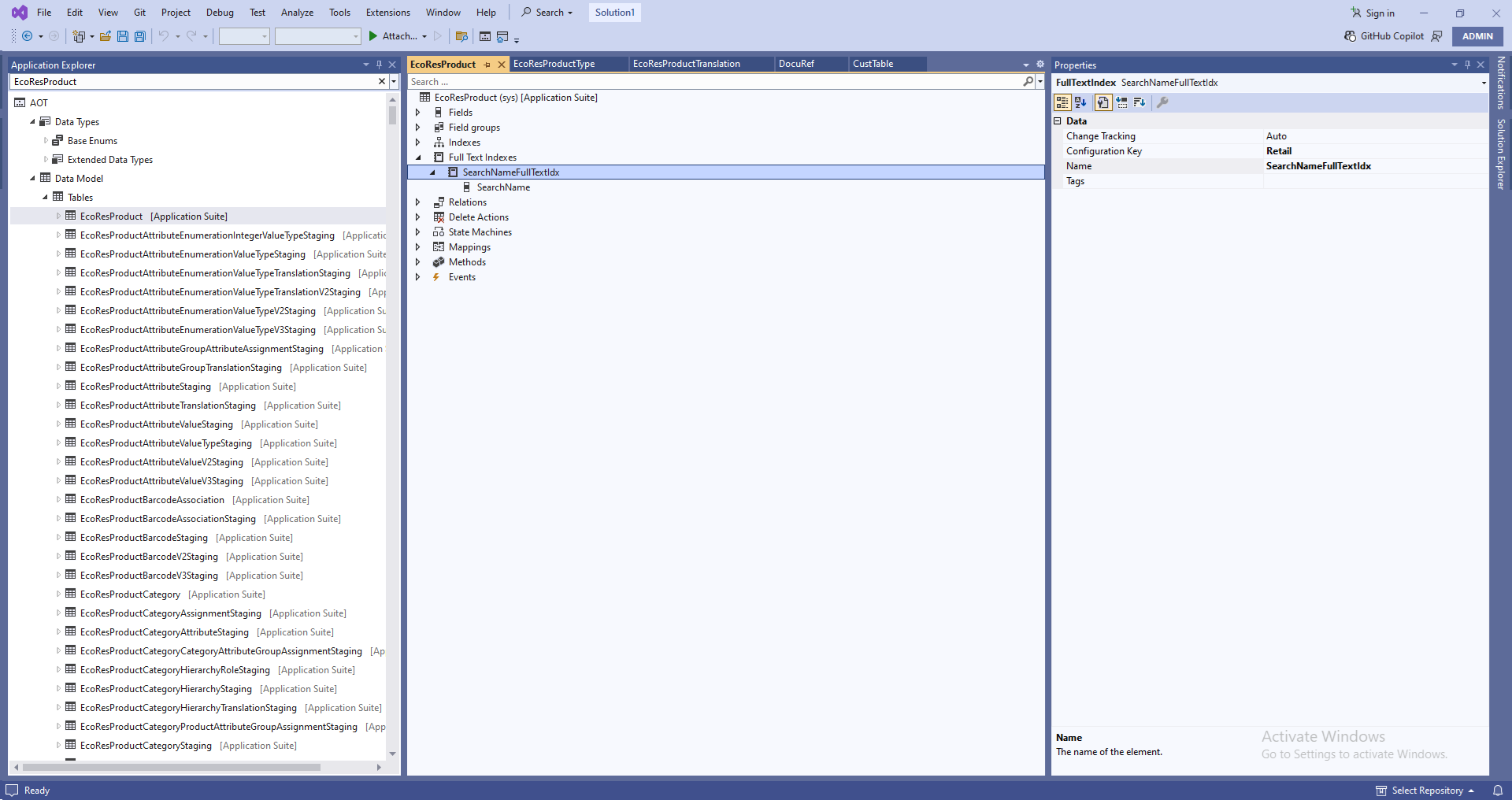Click the designer Search input field
1512x800 pixels.
coord(714,81)
